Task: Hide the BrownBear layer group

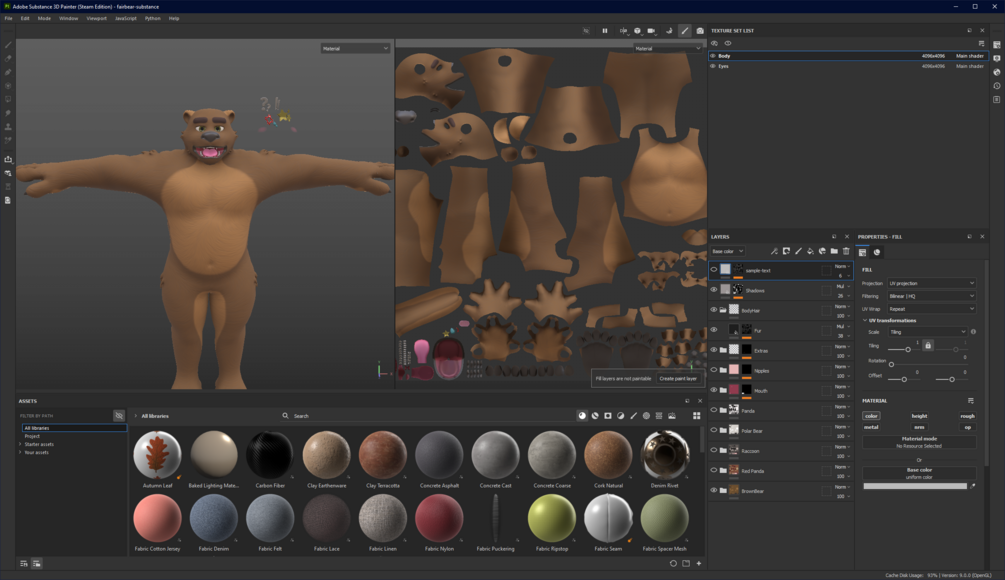Action: click(713, 490)
